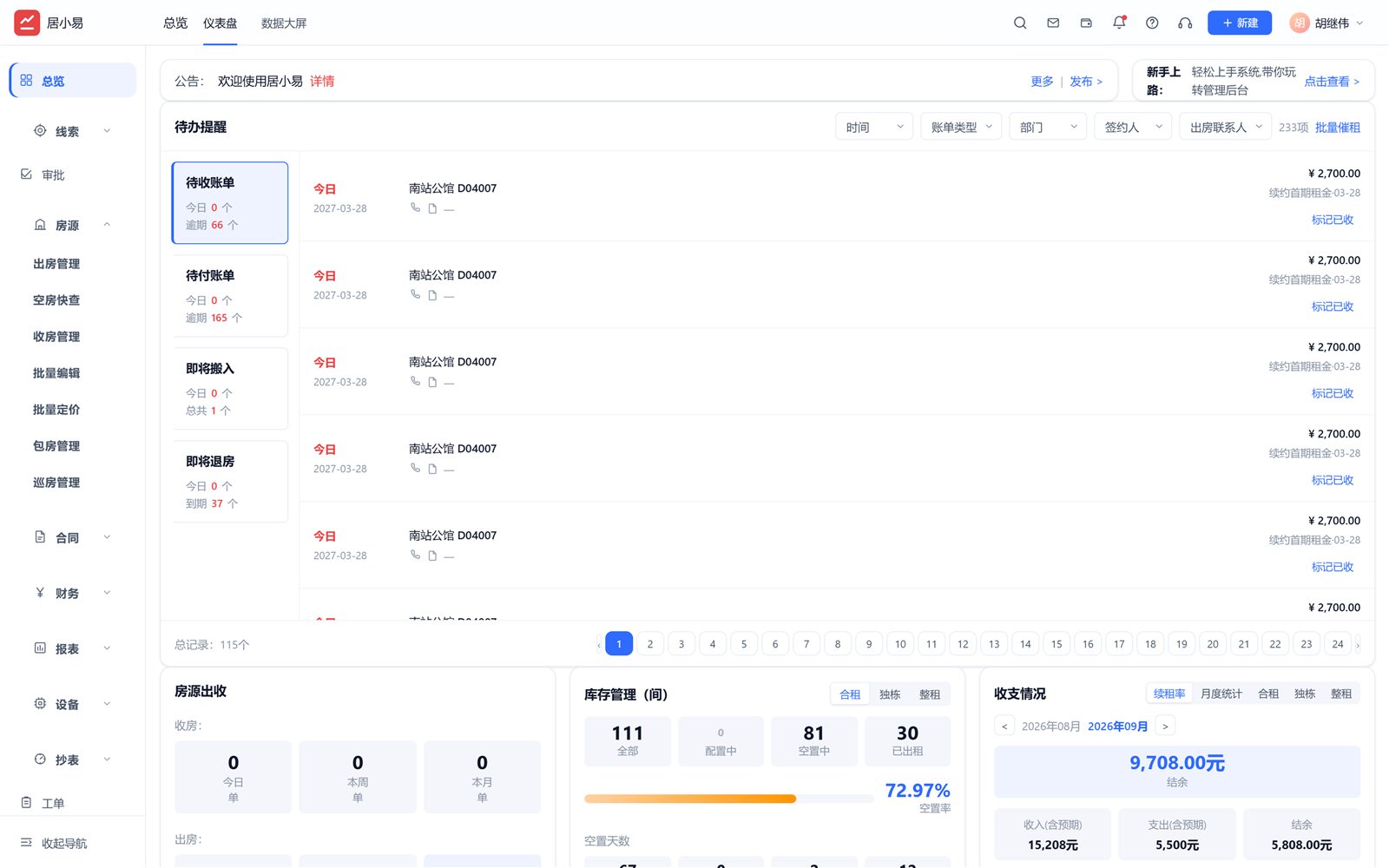Screen dimensions: 1389x868
Task: Click the 居小易 logo icon
Action: point(27,23)
